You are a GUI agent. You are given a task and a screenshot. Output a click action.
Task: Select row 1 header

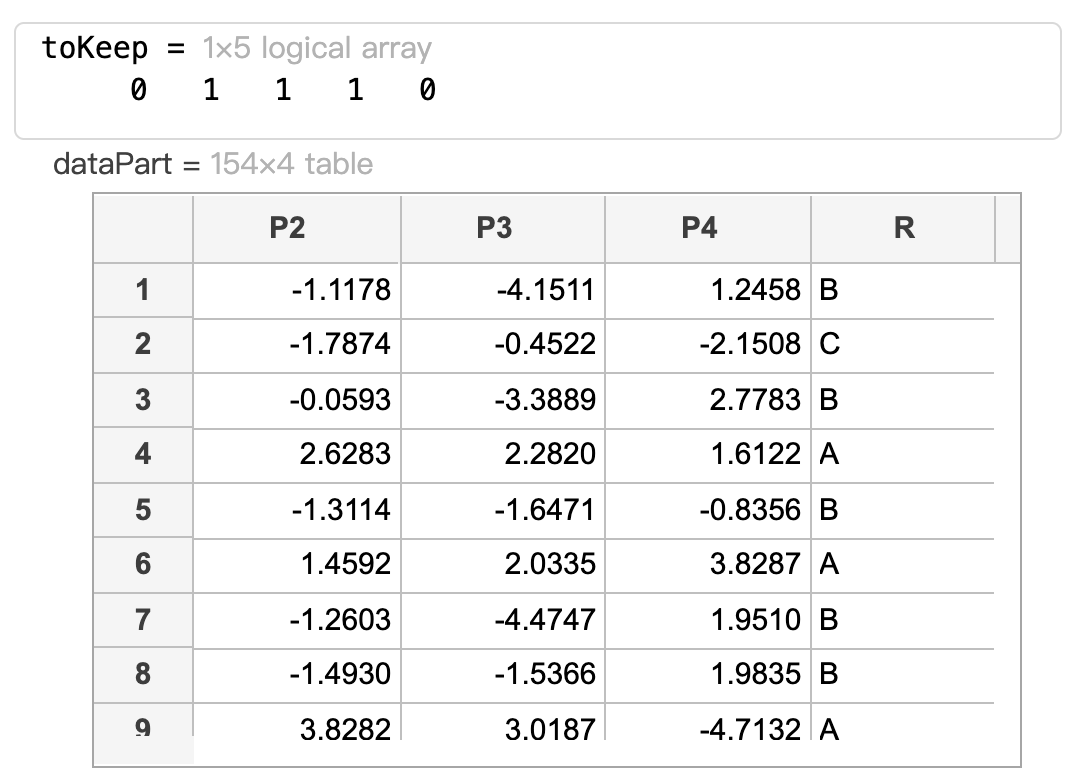[x=143, y=290]
